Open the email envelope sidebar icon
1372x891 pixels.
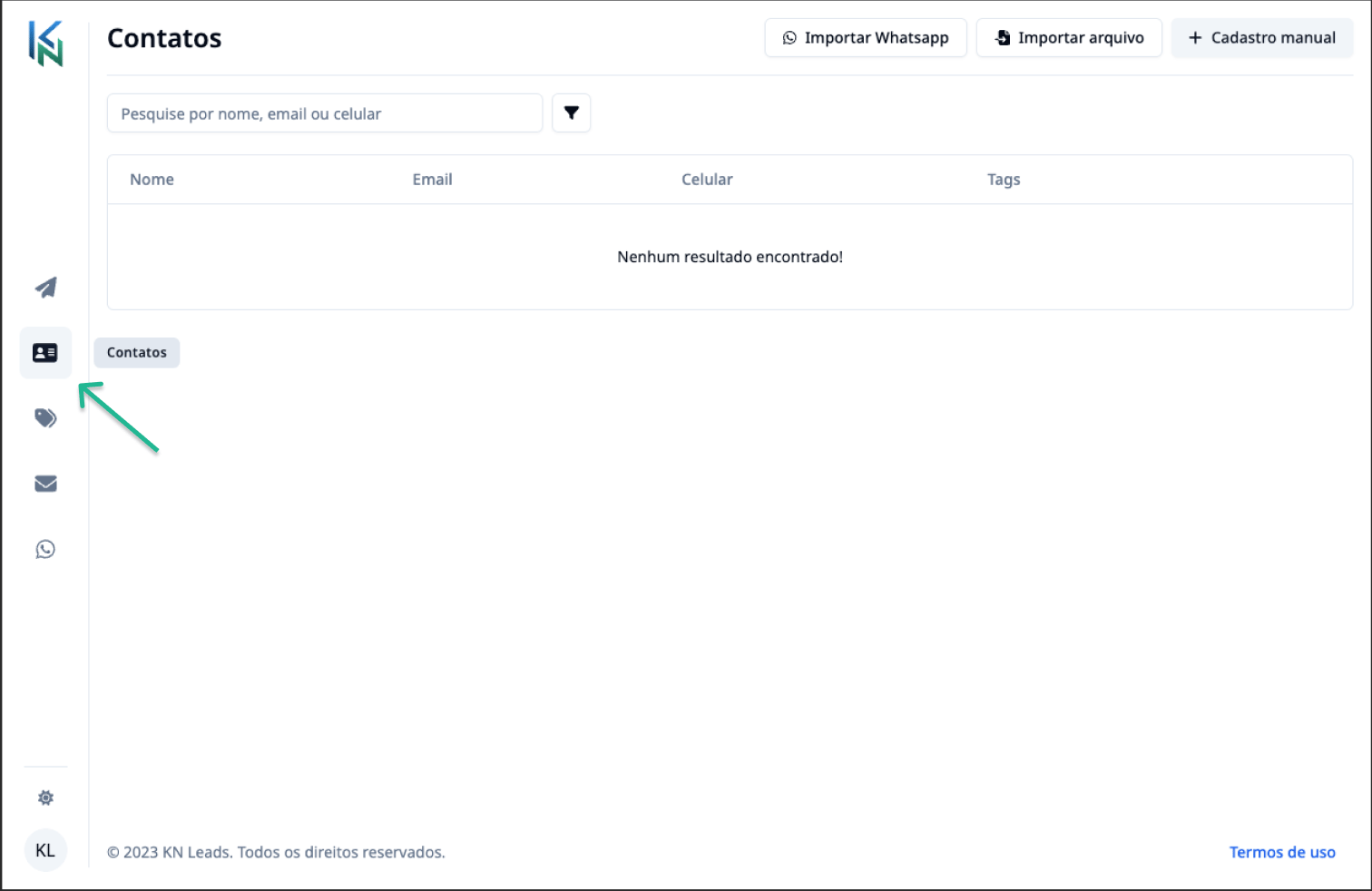coord(45,484)
